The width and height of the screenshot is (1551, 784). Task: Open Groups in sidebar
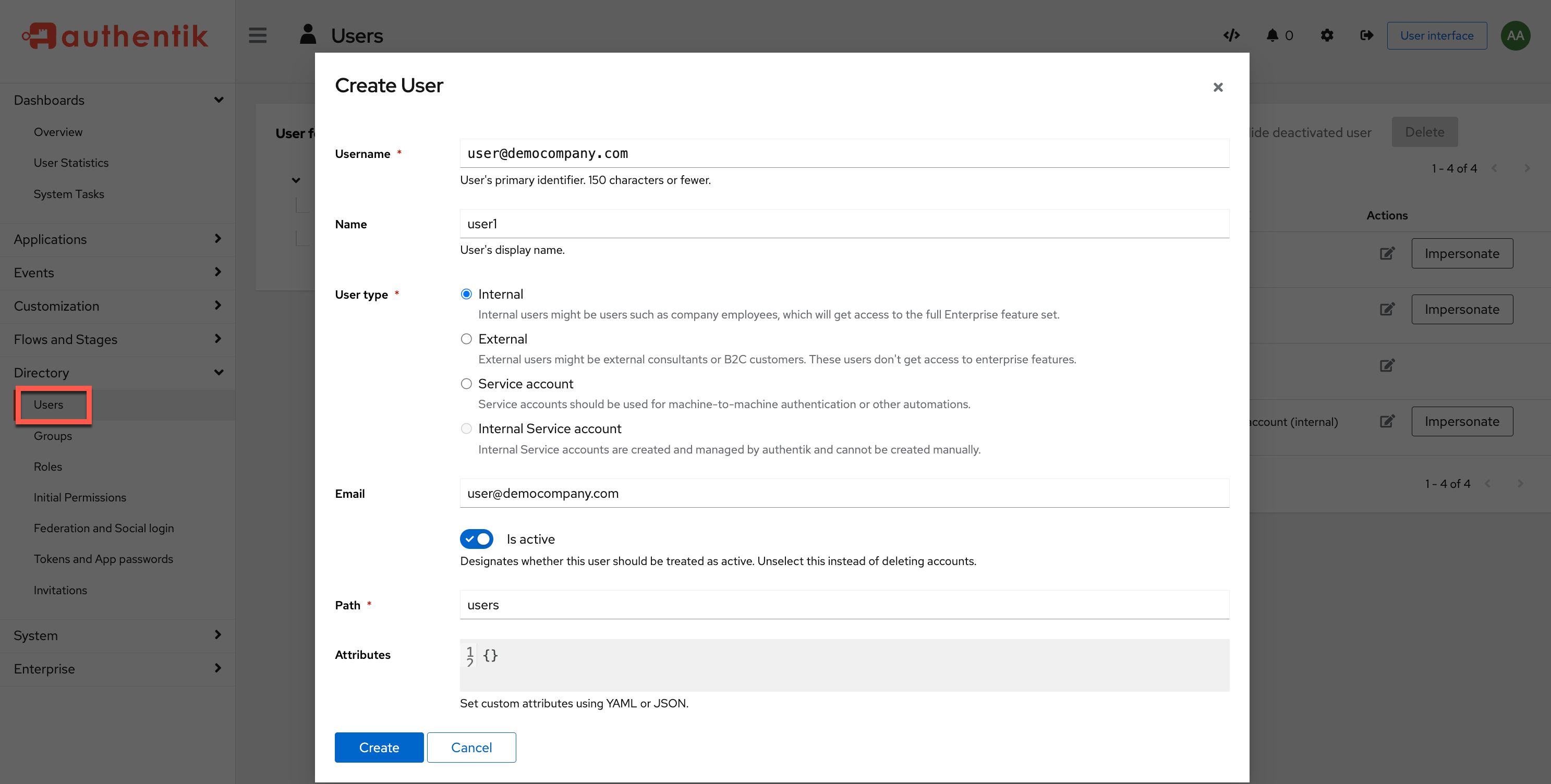pyautogui.click(x=52, y=436)
